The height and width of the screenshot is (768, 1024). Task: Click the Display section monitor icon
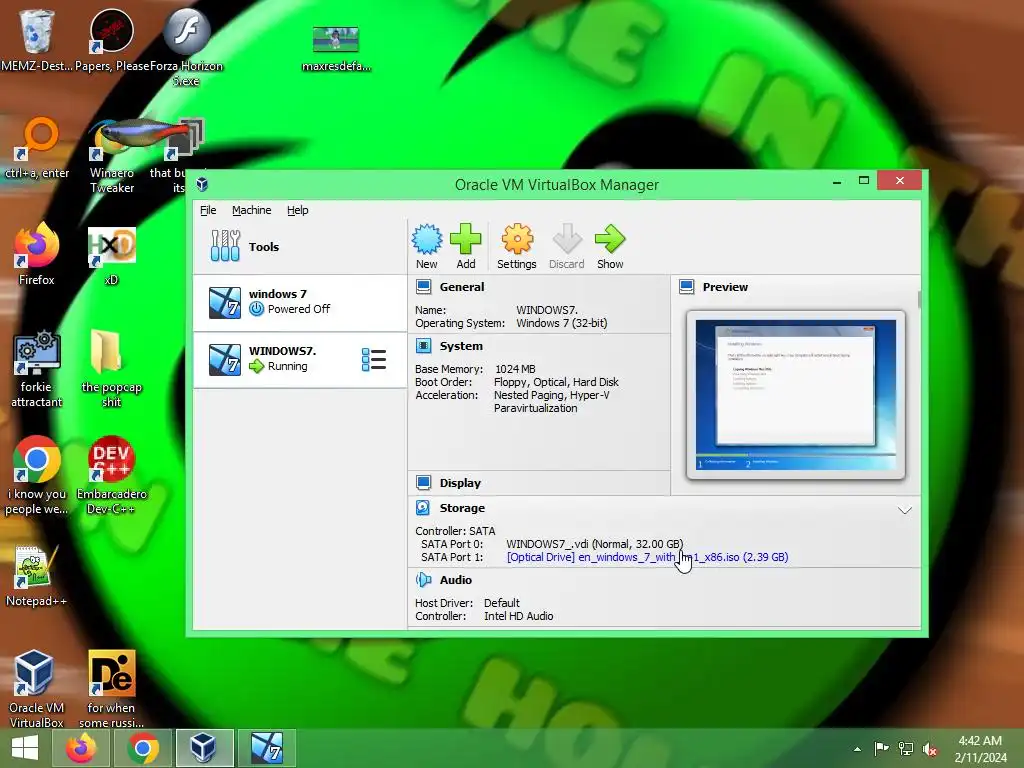point(424,483)
